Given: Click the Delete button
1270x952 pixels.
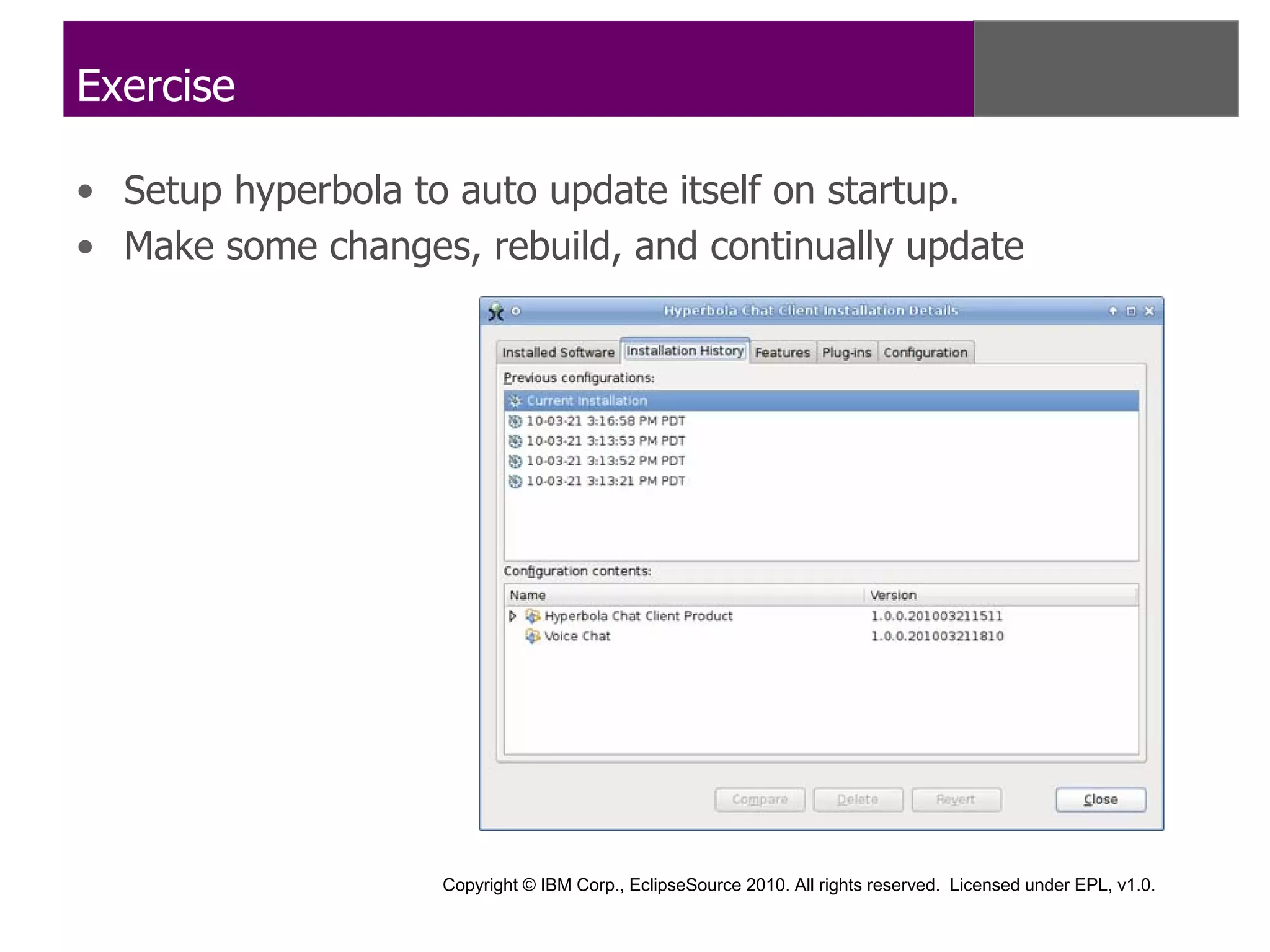Looking at the screenshot, I should pyautogui.click(x=858, y=800).
